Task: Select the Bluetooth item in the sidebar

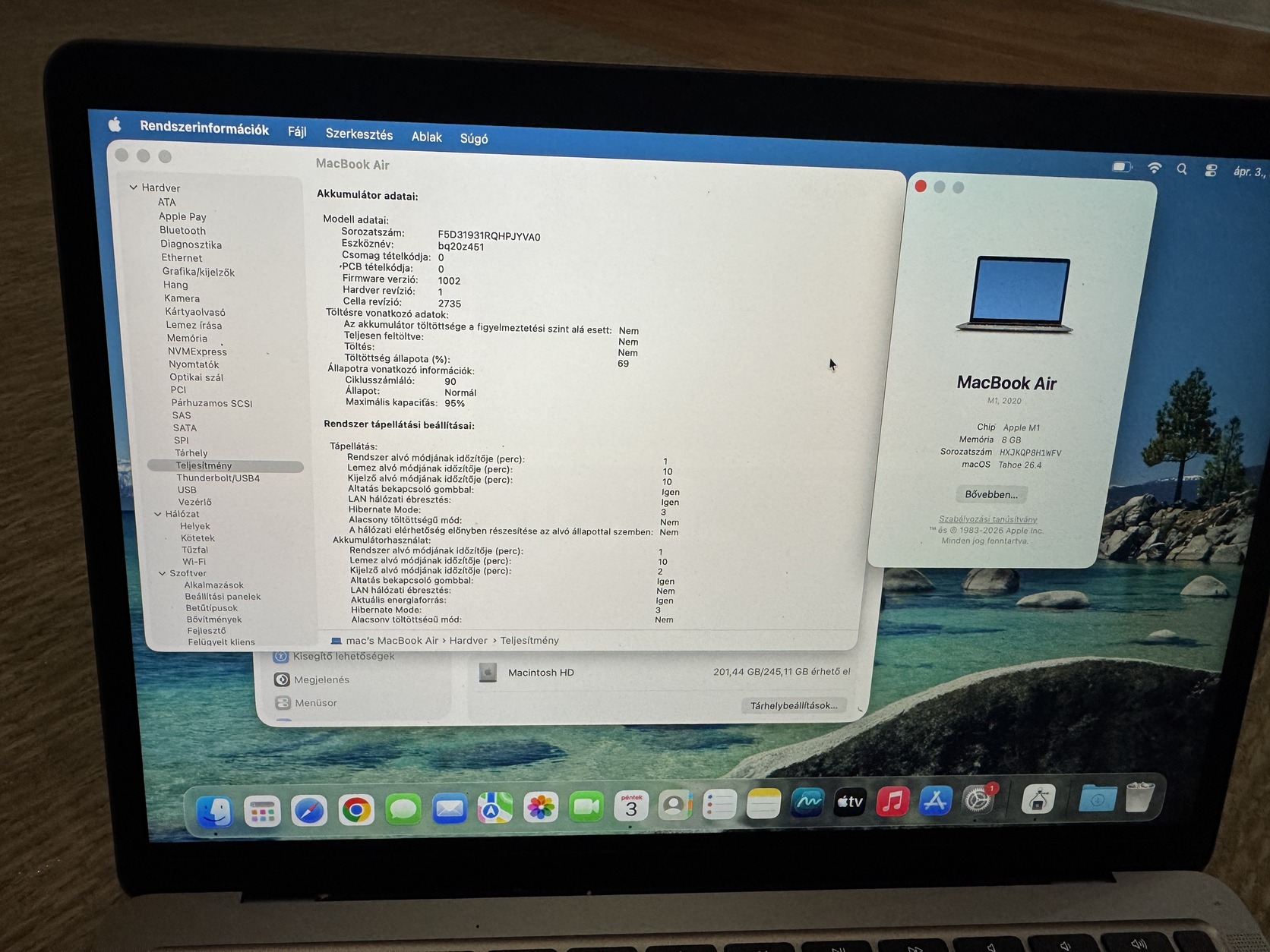Action: pyautogui.click(x=182, y=230)
